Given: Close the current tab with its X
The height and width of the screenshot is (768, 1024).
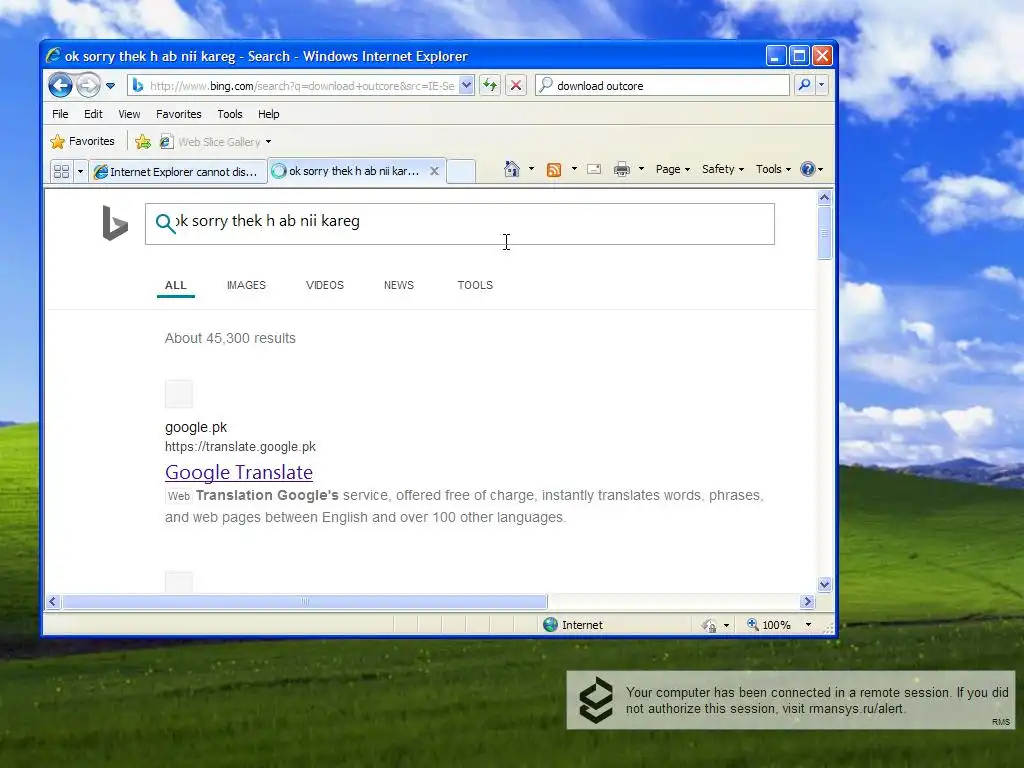Looking at the screenshot, I should click(434, 171).
